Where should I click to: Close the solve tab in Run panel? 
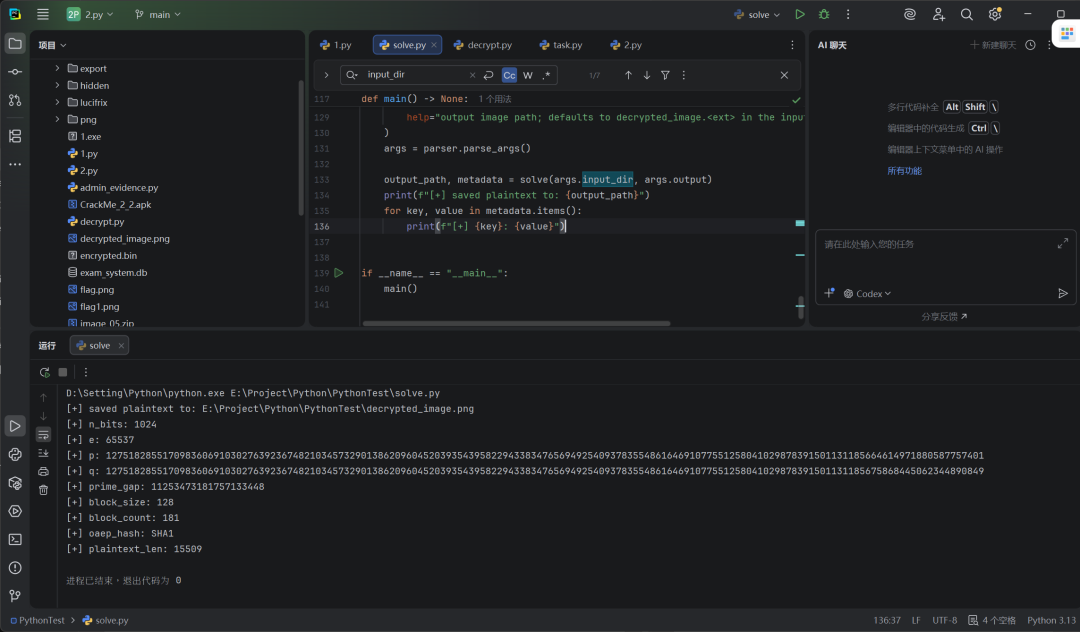121,346
